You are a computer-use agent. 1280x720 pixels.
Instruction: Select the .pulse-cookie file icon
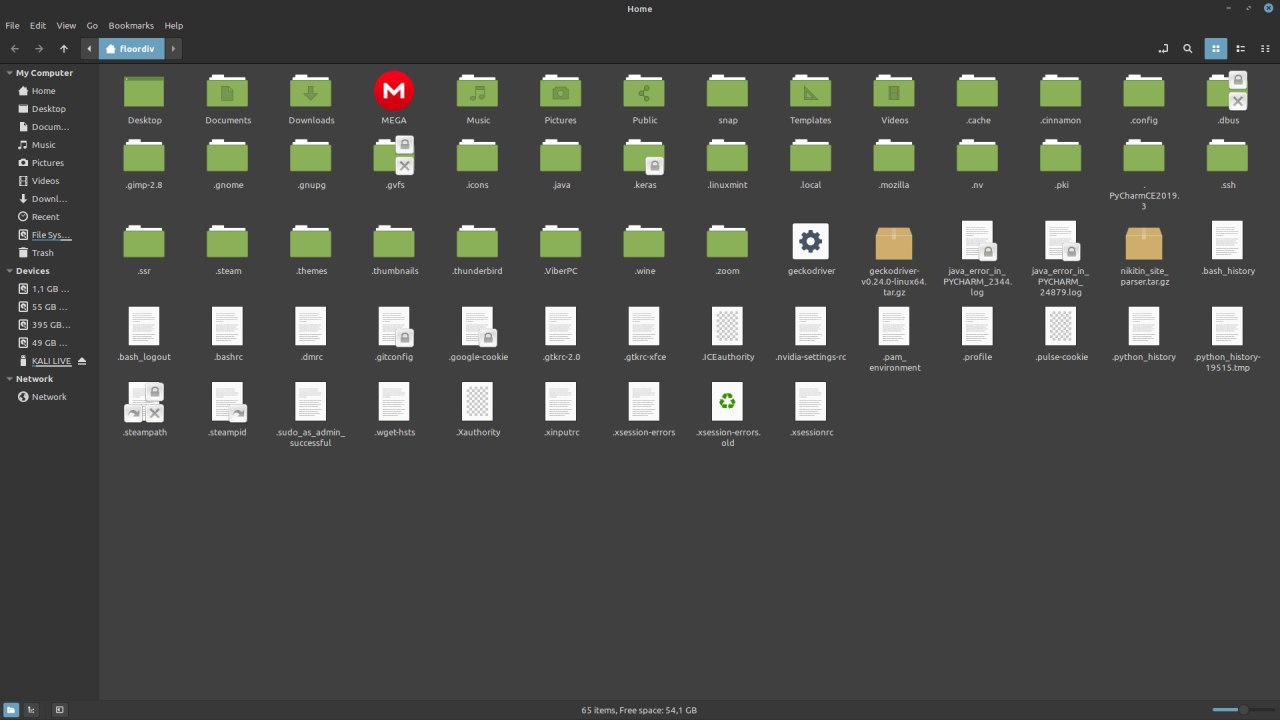1060,326
